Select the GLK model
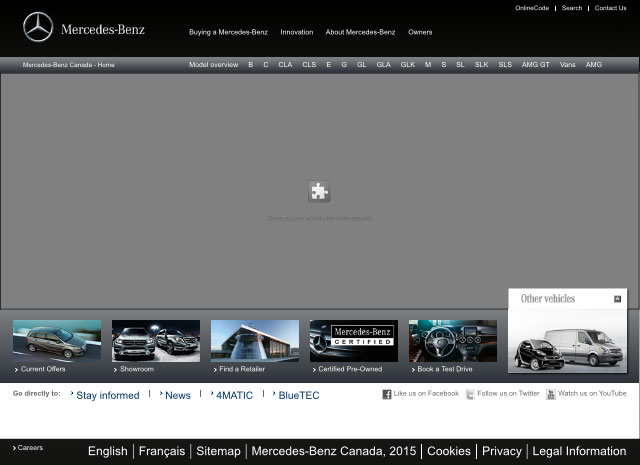The height and width of the screenshot is (465, 640). (x=408, y=65)
